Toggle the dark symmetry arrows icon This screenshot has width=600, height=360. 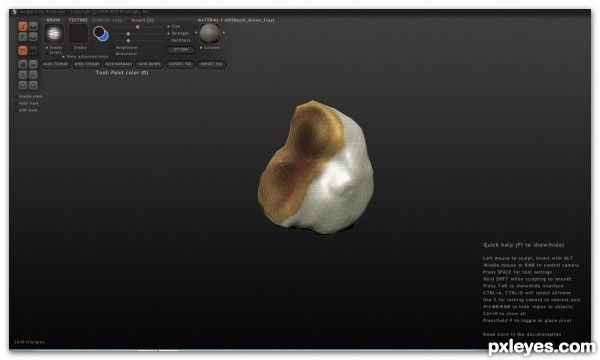click(x=34, y=50)
